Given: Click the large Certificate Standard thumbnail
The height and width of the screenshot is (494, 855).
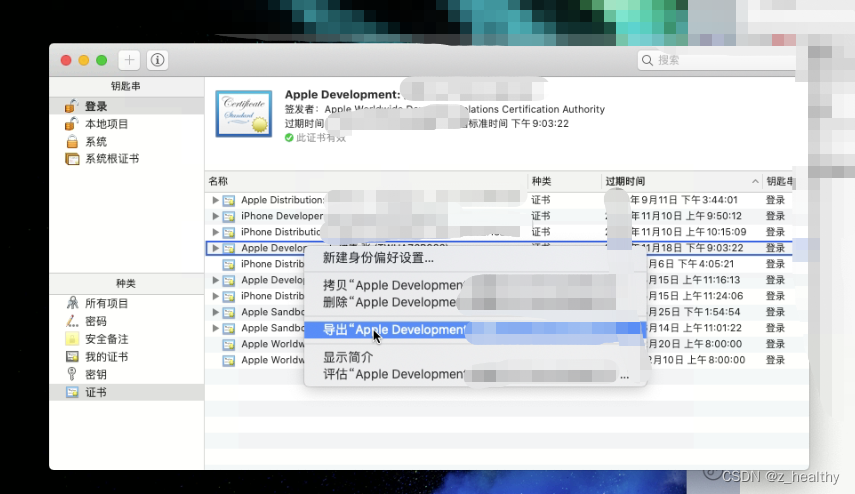Looking at the screenshot, I should point(244,113).
